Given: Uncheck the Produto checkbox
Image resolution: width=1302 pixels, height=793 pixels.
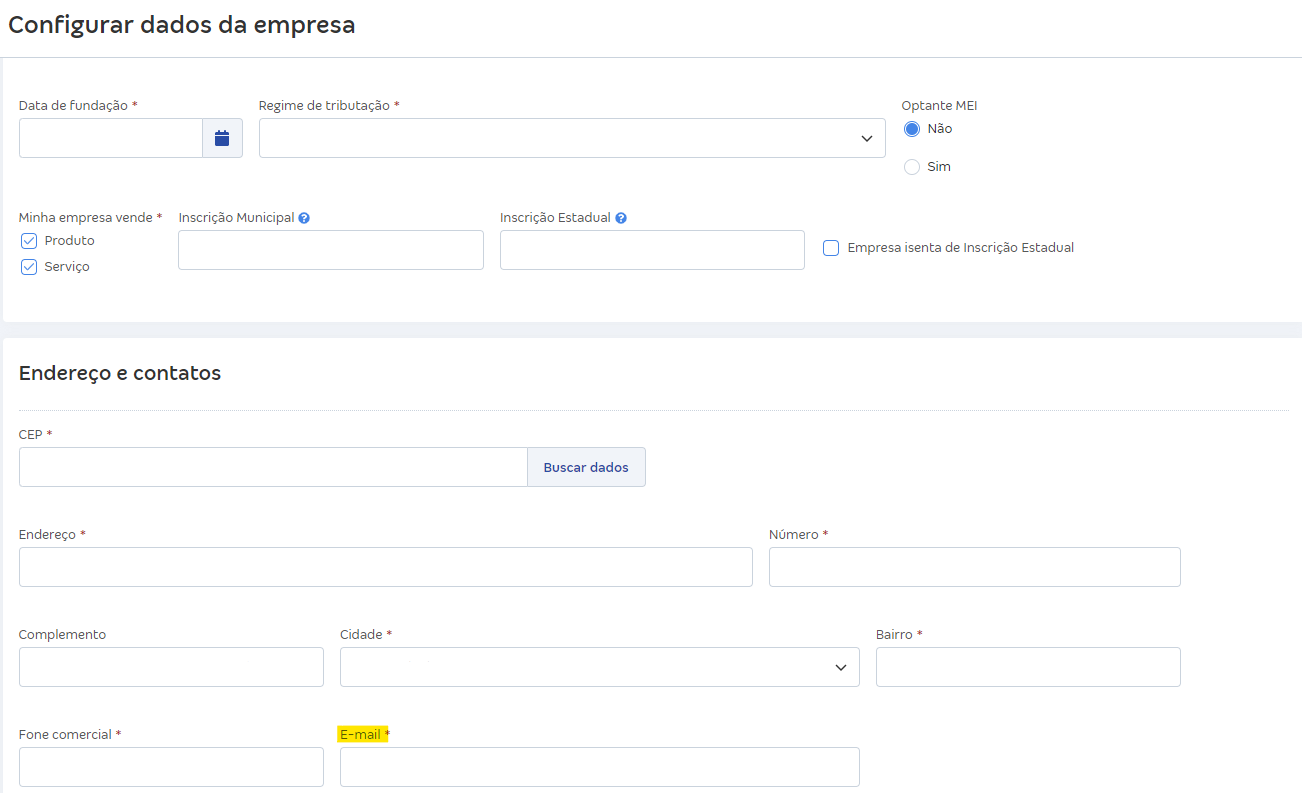Looking at the screenshot, I should (28, 240).
